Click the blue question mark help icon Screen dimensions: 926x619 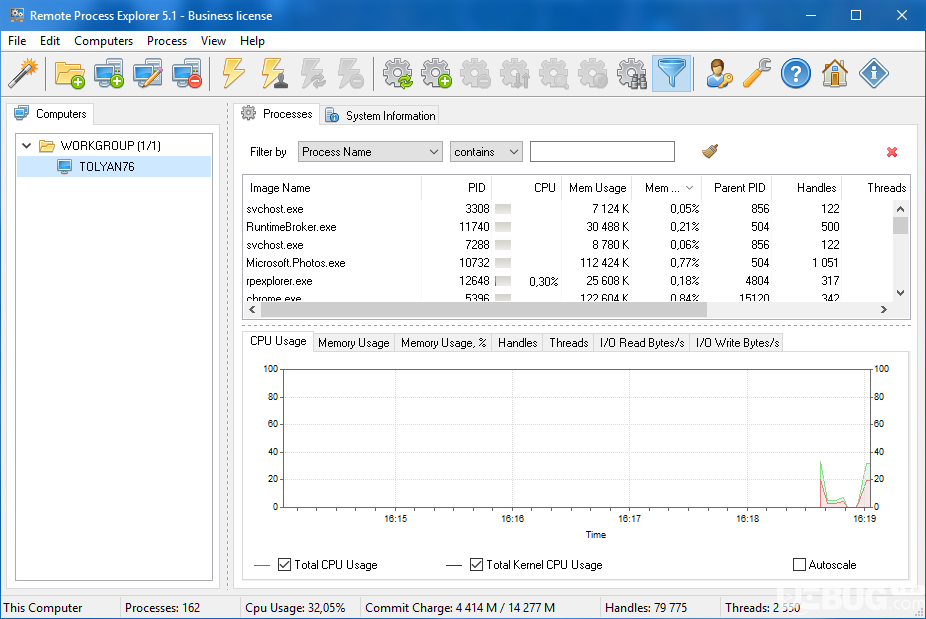pos(795,74)
